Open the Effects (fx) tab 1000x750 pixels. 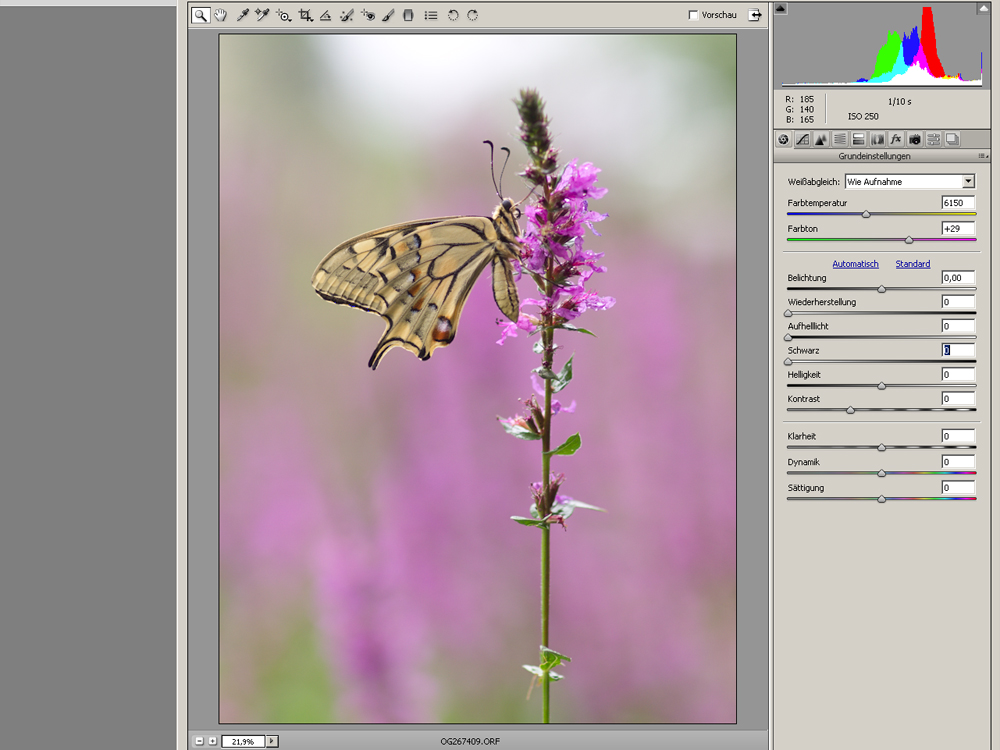tap(896, 139)
